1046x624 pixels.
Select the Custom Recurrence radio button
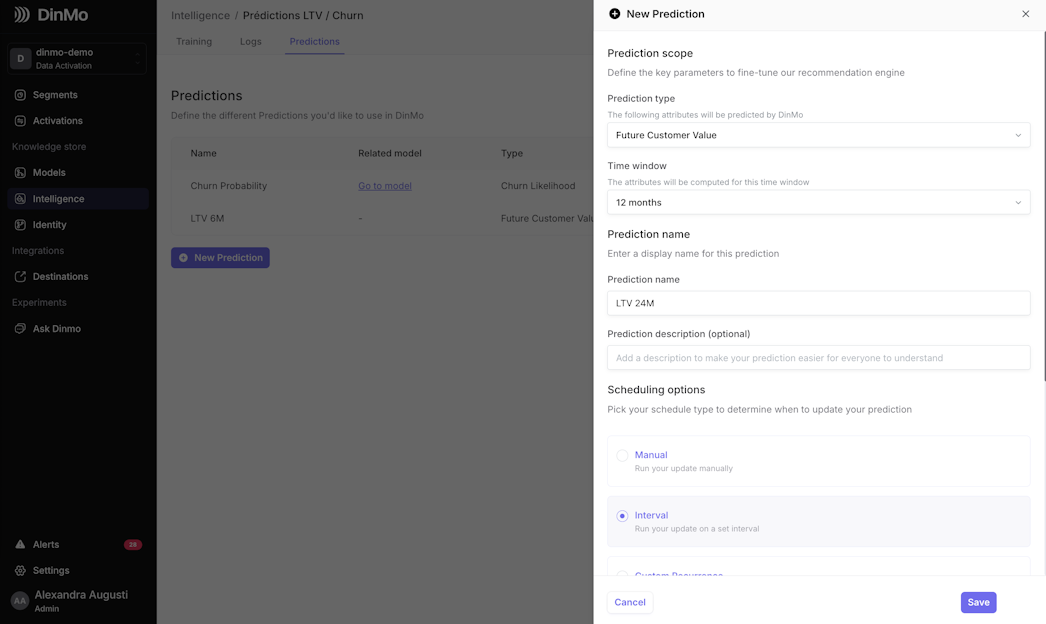[x=622, y=574]
